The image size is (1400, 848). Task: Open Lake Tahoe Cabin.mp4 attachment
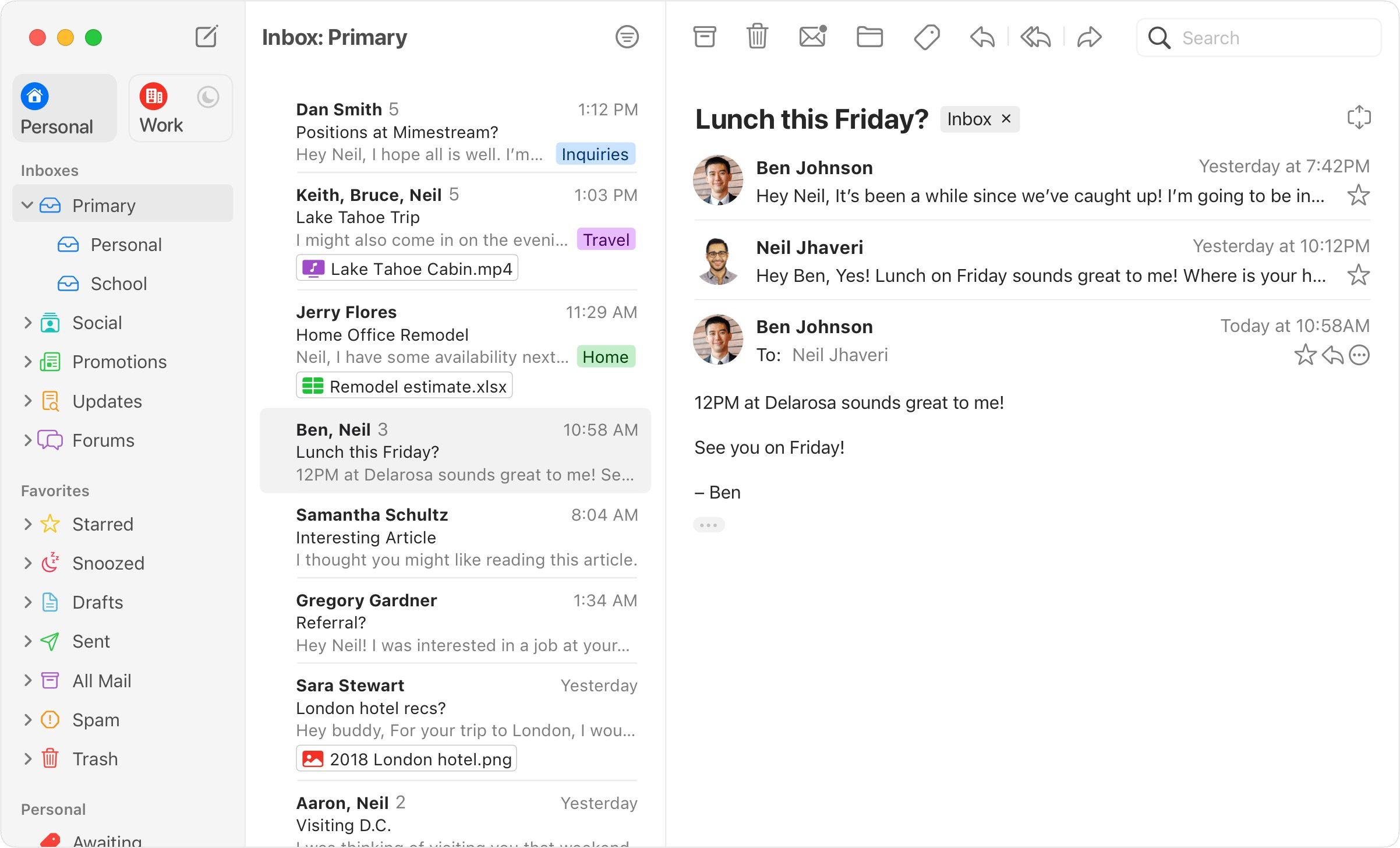point(406,268)
